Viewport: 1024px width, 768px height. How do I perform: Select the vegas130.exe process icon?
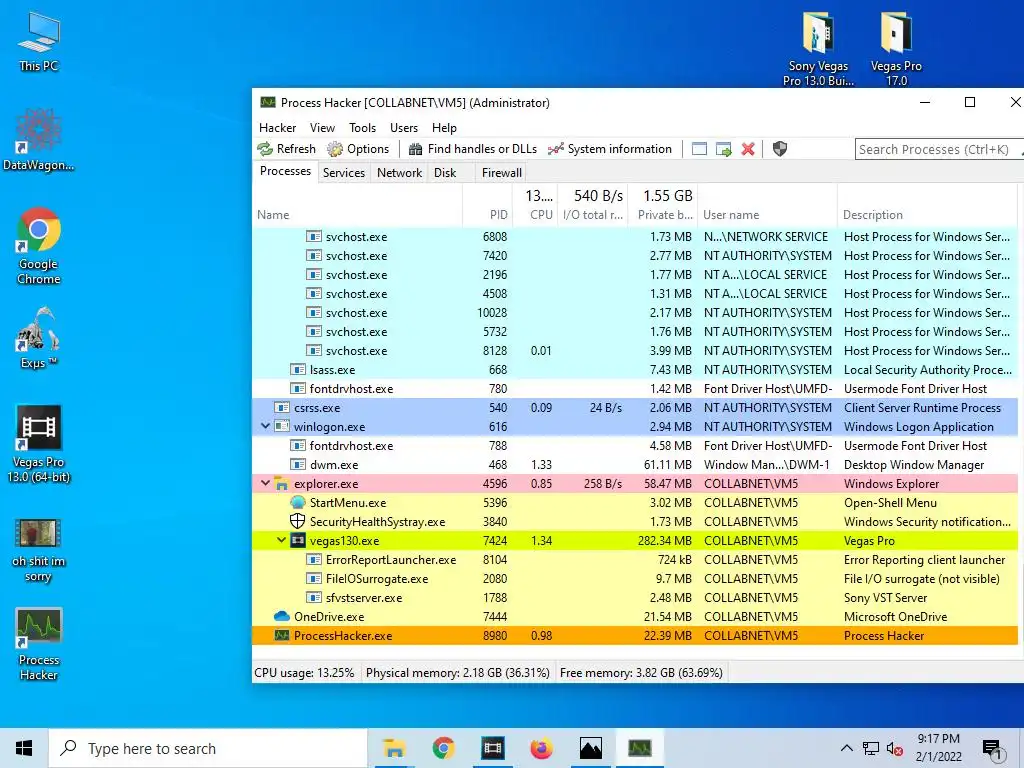coord(298,540)
